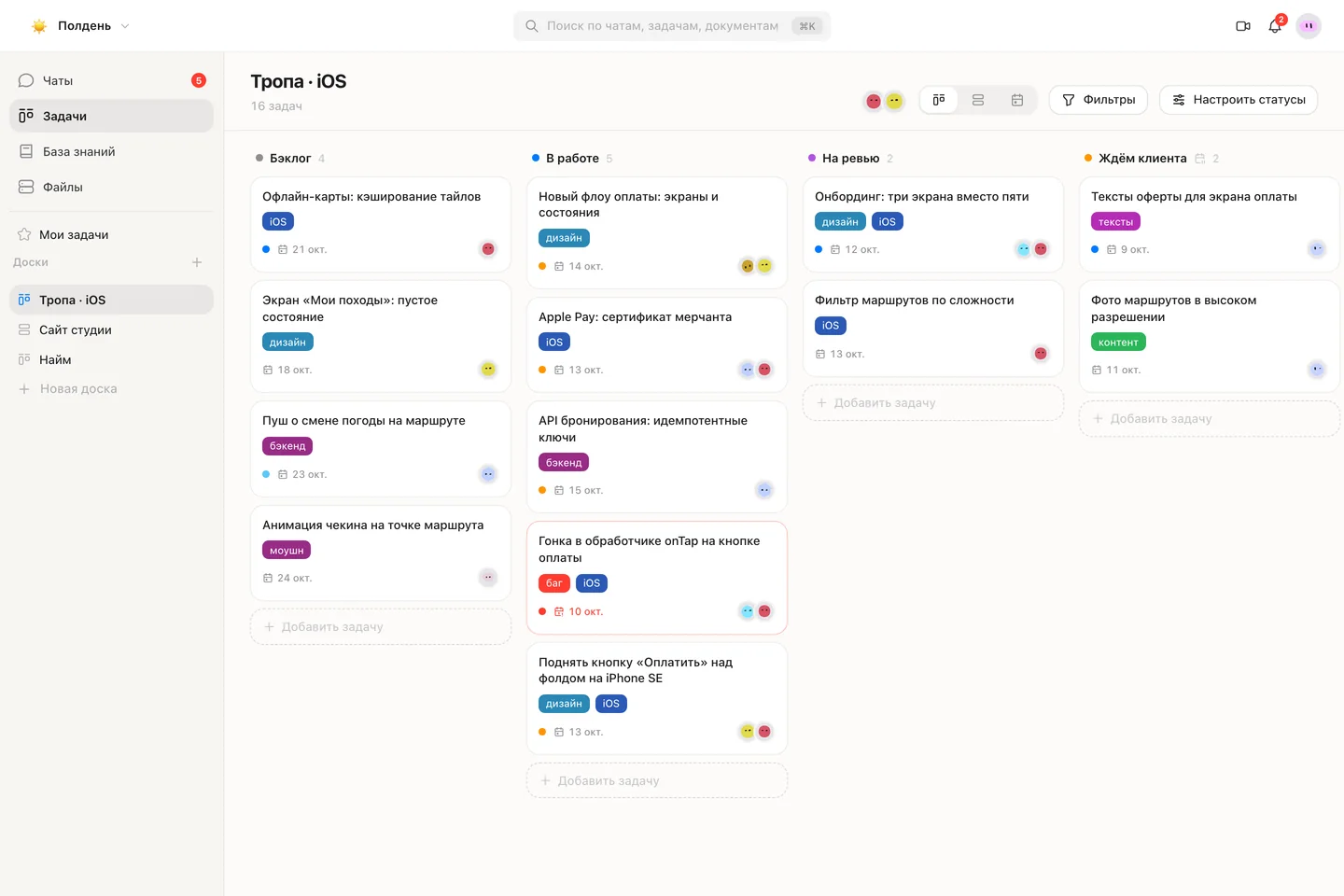Open the video call camera icon
The image size is (1344, 896).
pyautogui.click(x=1242, y=26)
